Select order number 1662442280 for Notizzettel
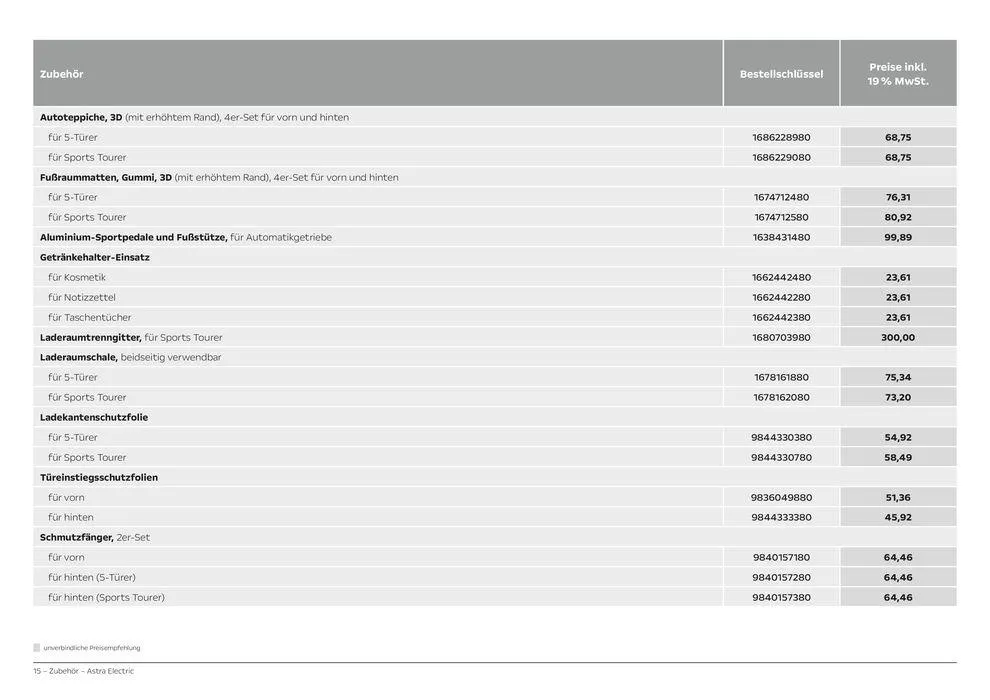The image size is (990, 700). coord(781,297)
